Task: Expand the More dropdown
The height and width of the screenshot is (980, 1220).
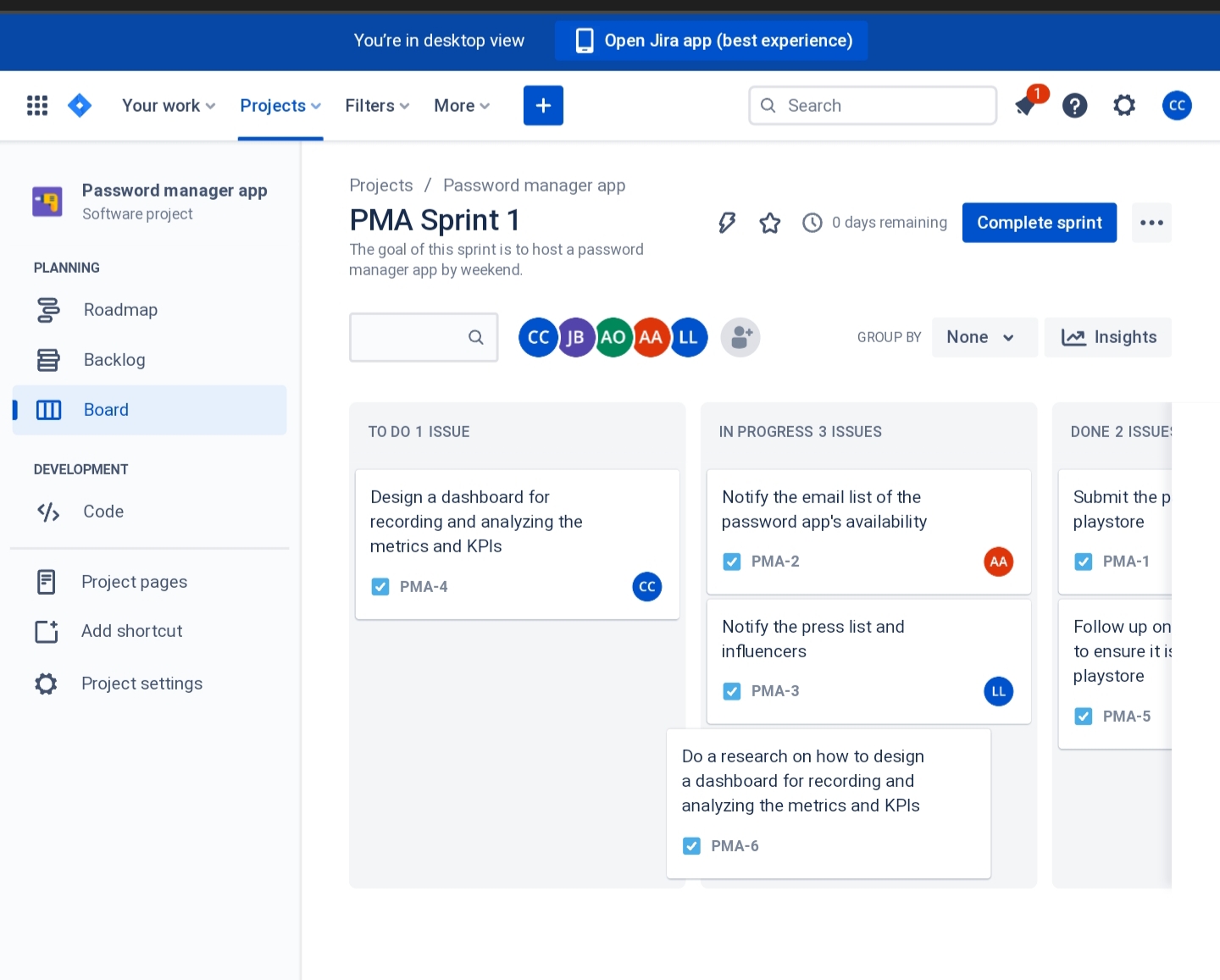Action: [x=462, y=106]
